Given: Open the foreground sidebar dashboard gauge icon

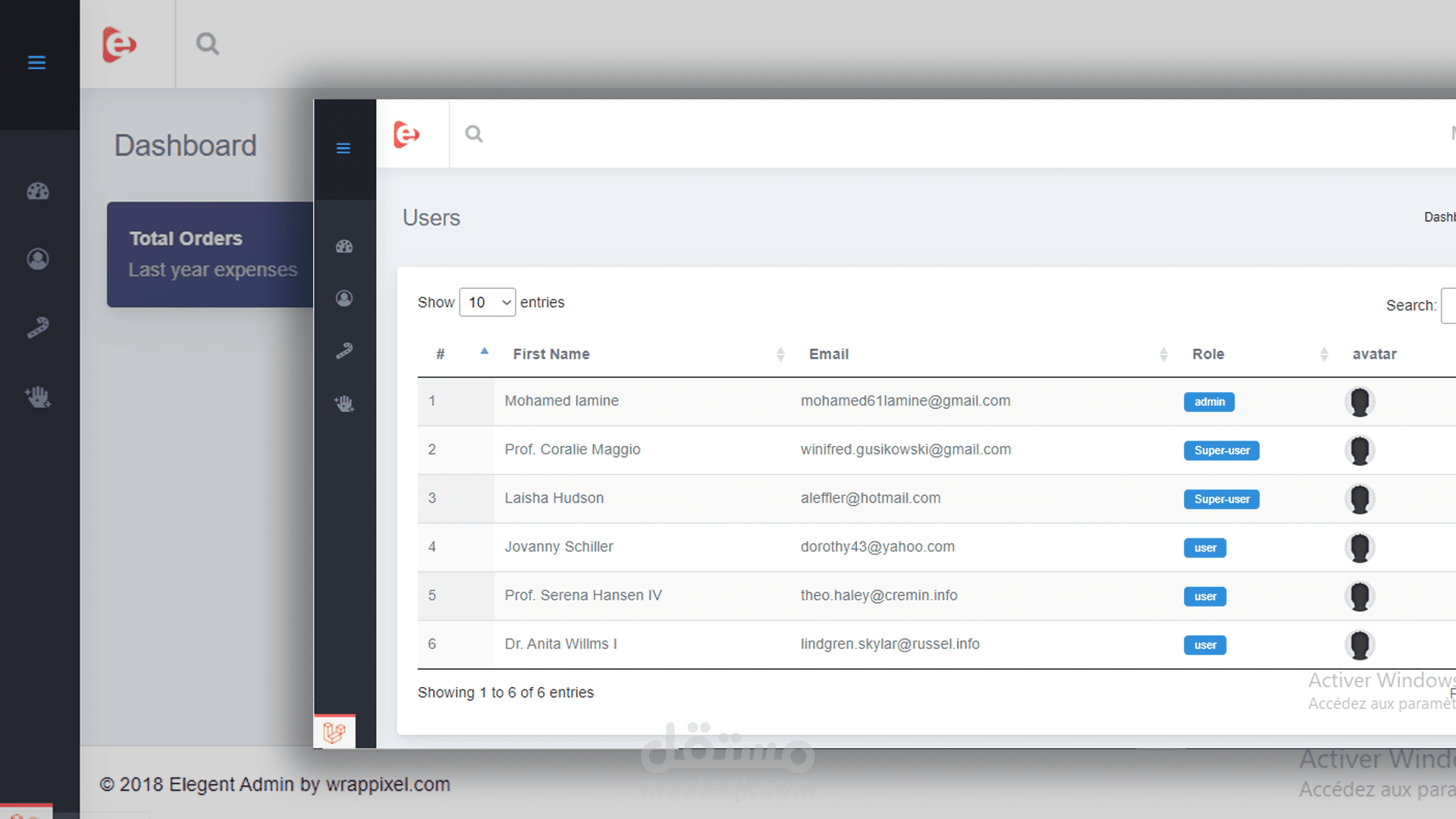Looking at the screenshot, I should [344, 246].
